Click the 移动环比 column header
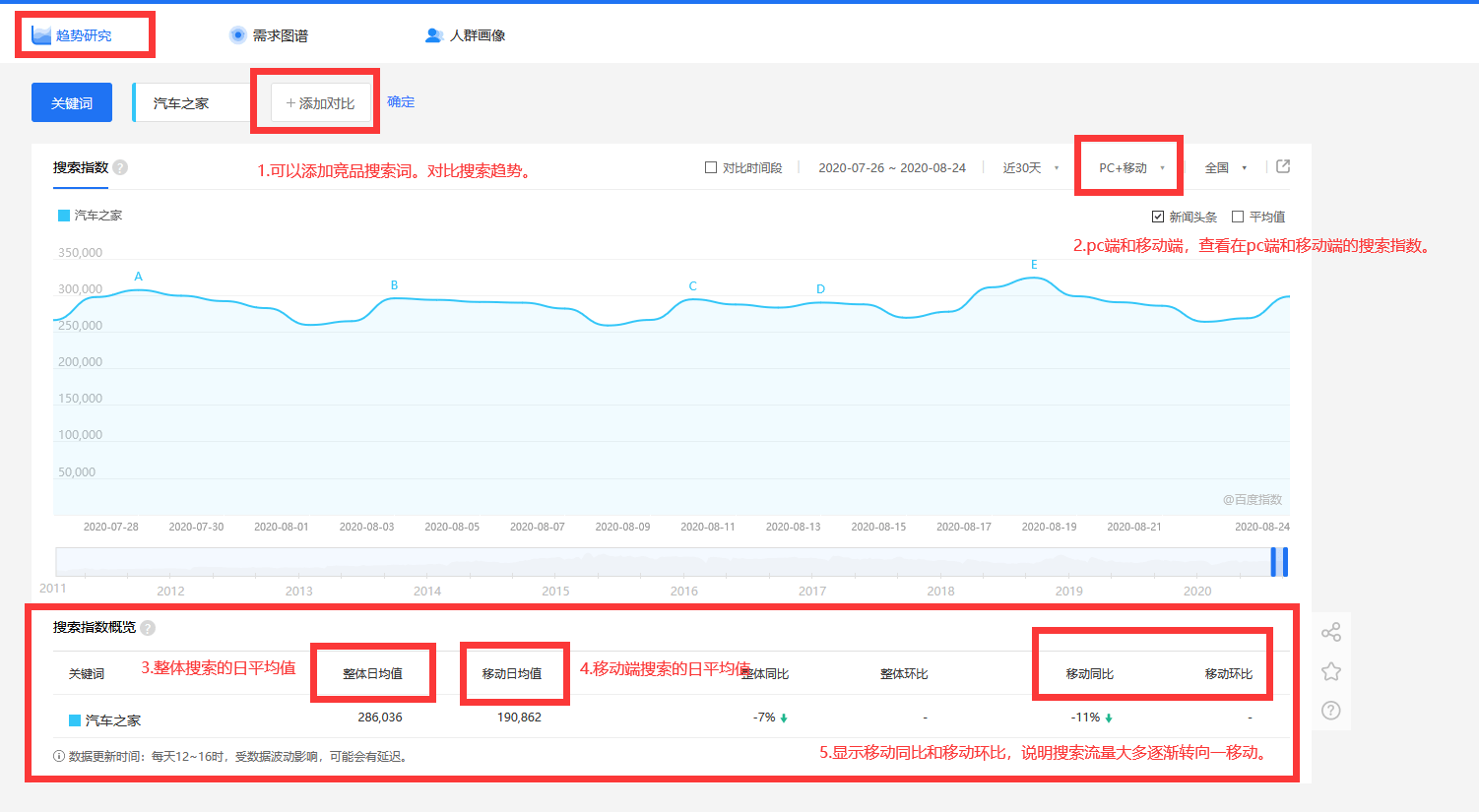 click(x=1229, y=674)
